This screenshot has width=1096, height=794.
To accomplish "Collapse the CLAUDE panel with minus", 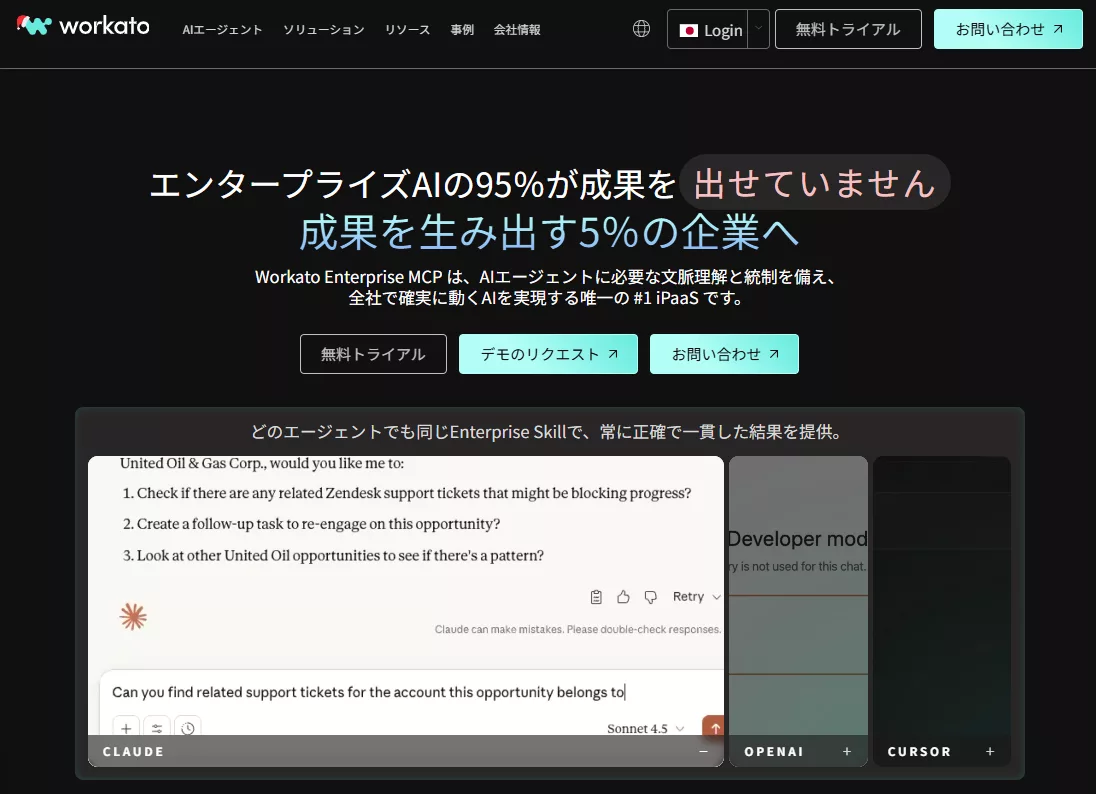I will (703, 751).
